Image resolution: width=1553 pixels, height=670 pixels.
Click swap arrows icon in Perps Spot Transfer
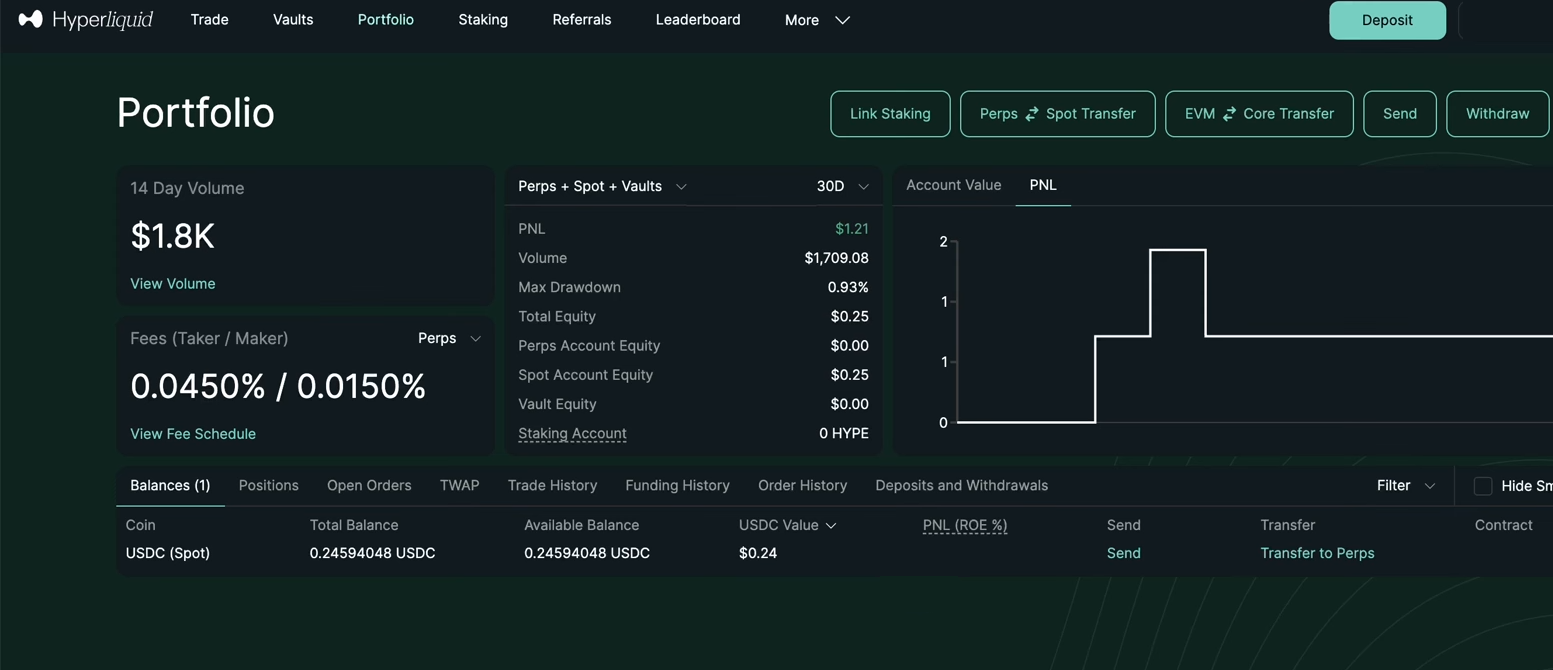point(1032,114)
